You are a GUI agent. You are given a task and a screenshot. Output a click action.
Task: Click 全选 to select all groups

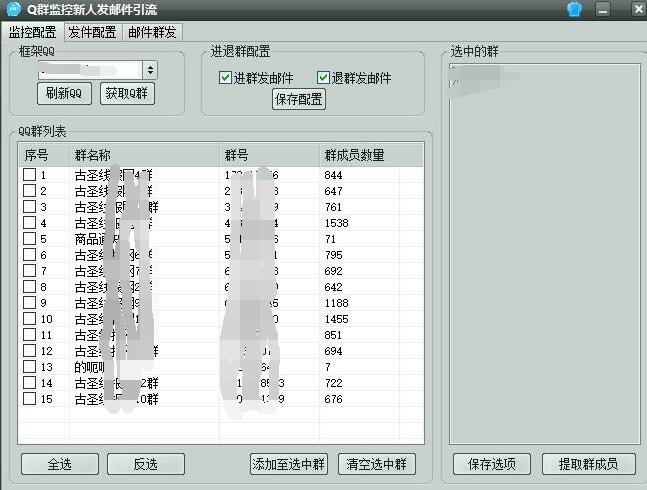[x=59, y=464]
